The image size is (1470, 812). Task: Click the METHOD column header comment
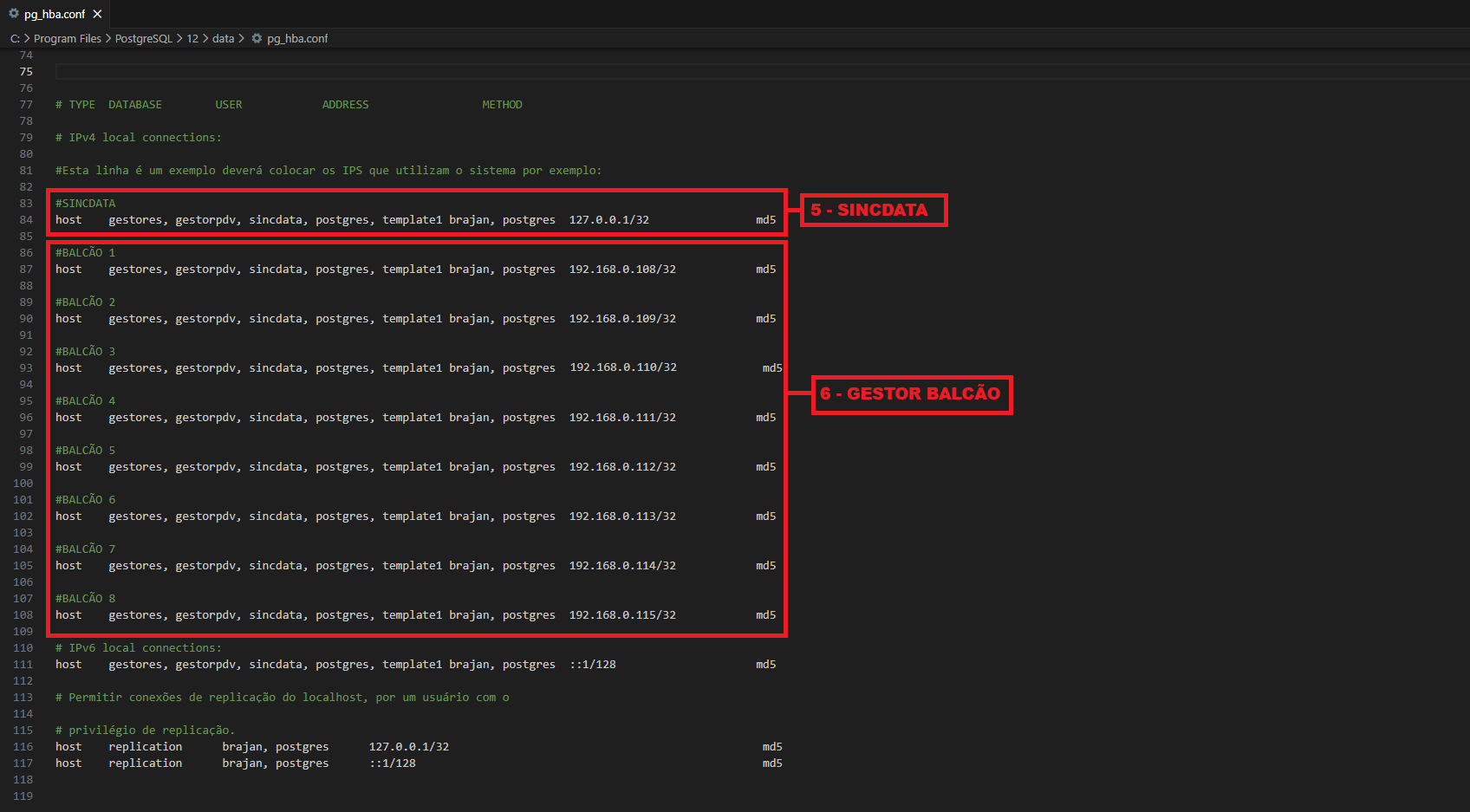[502, 105]
